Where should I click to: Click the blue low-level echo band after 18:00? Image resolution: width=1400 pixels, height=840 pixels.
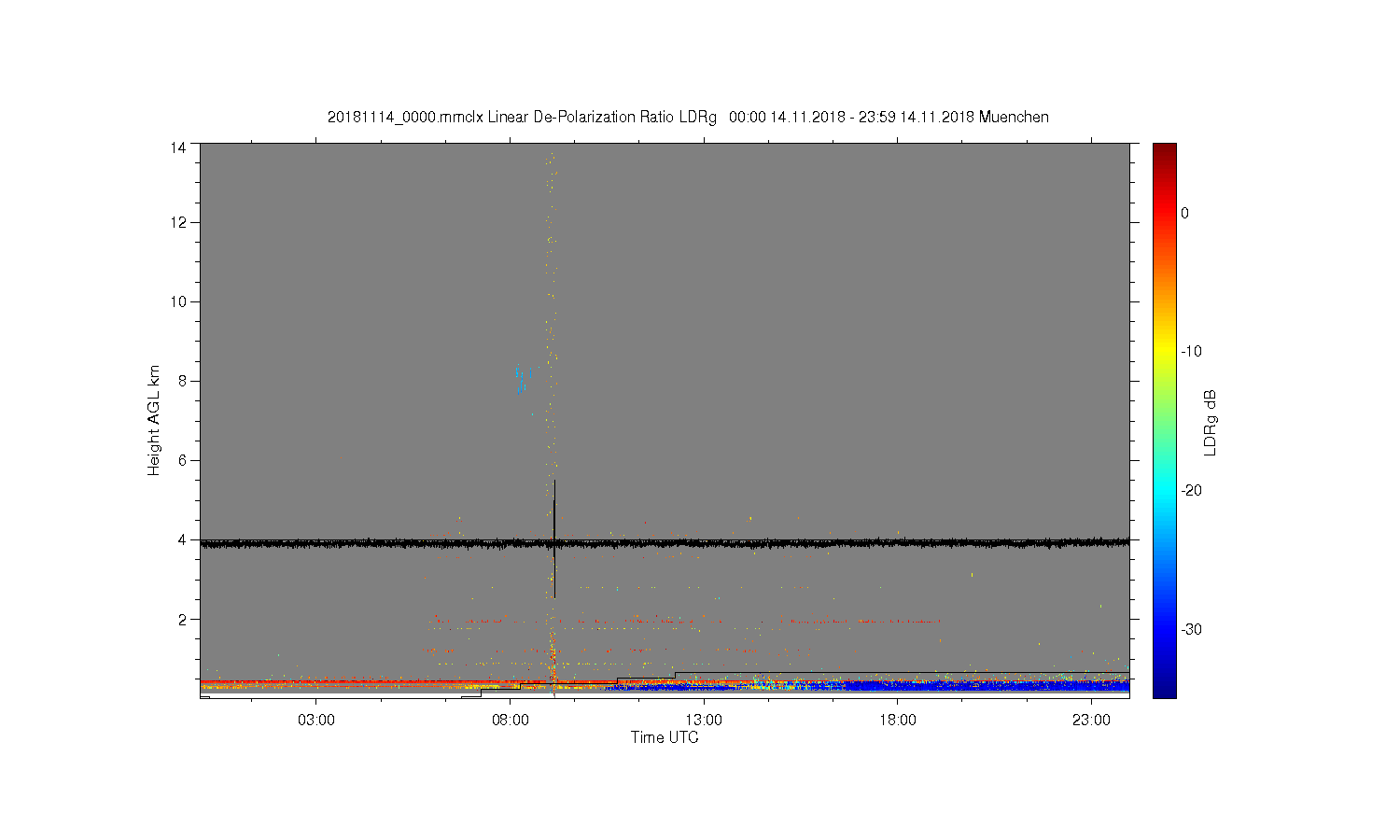pos(1013,685)
